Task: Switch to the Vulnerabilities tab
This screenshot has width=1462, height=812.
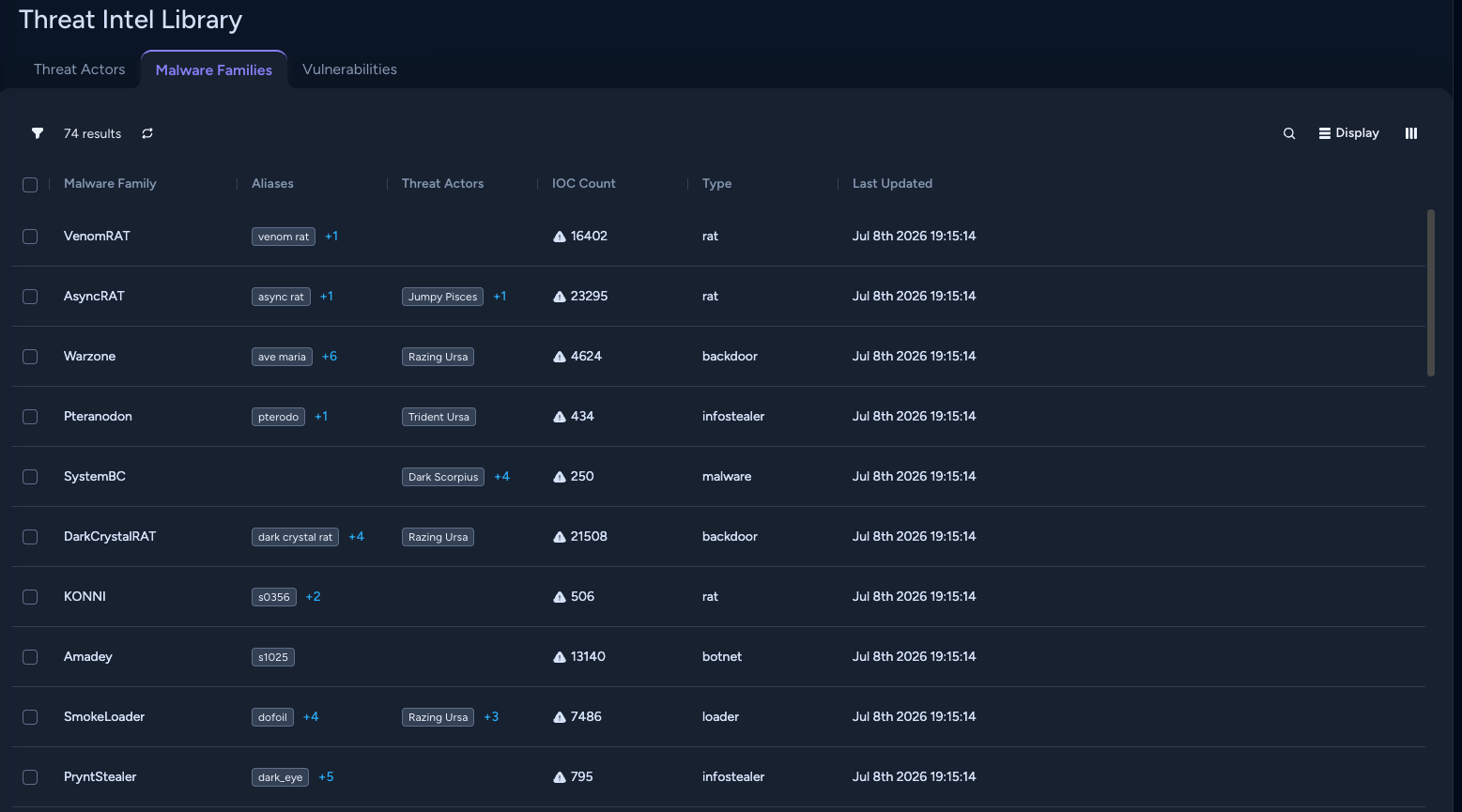Action: (x=349, y=69)
